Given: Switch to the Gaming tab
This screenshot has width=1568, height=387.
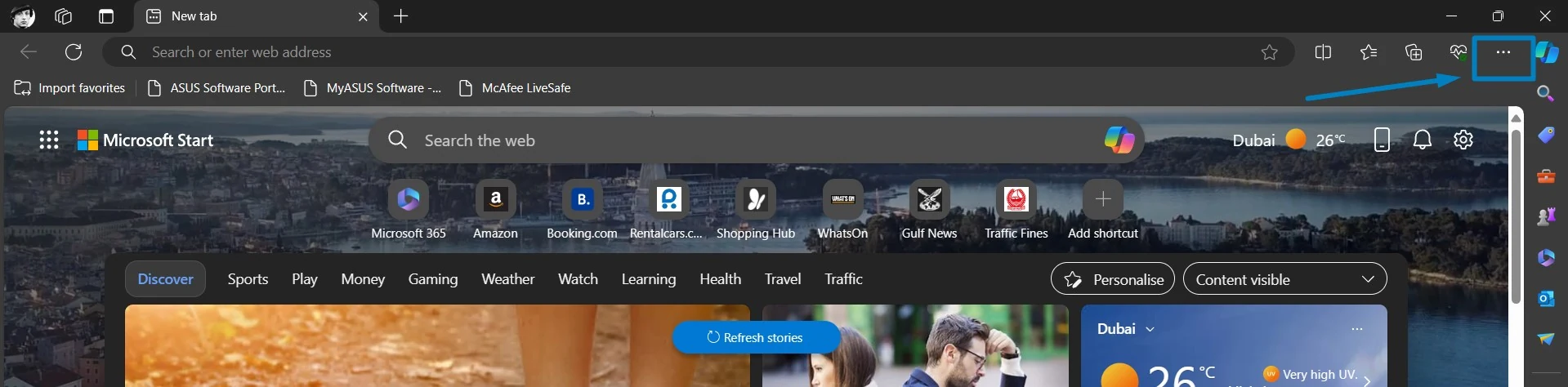Looking at the screenshot, I should [x=433, y=279].
